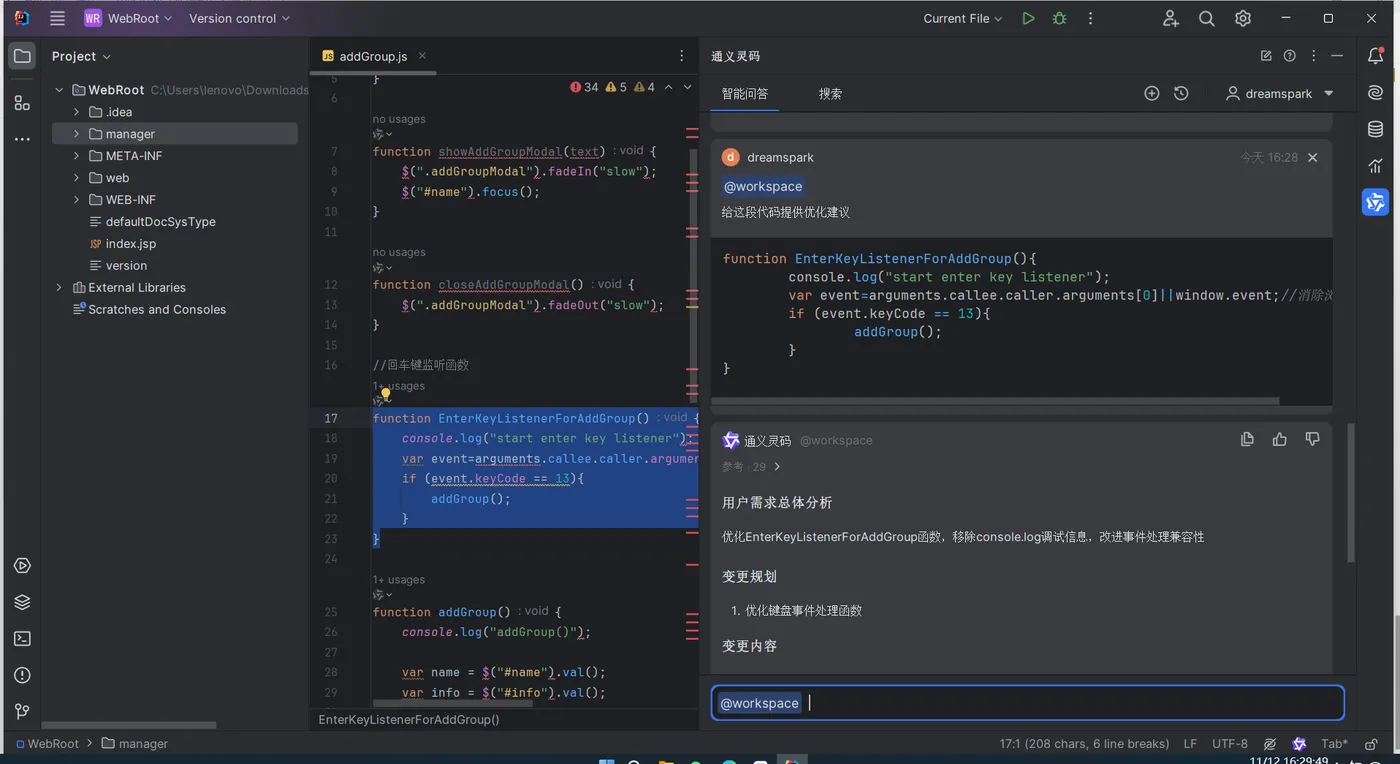This screenshot has height=764, width=1400.
Task: Like the Lingma answer
Action: point(1280,439)
